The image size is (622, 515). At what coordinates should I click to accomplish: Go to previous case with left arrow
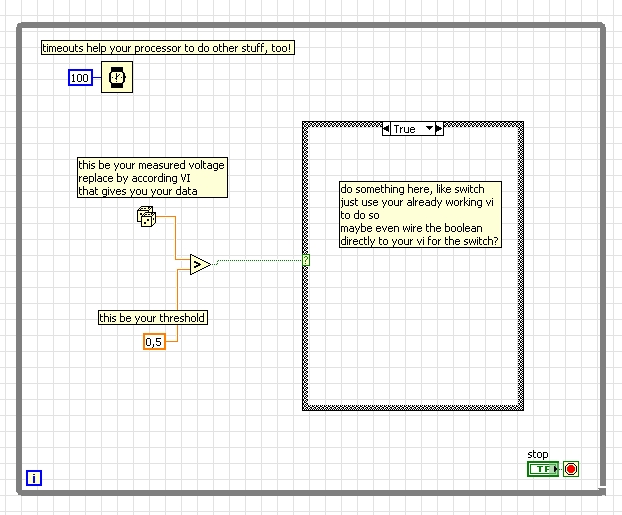click(386, 129)
